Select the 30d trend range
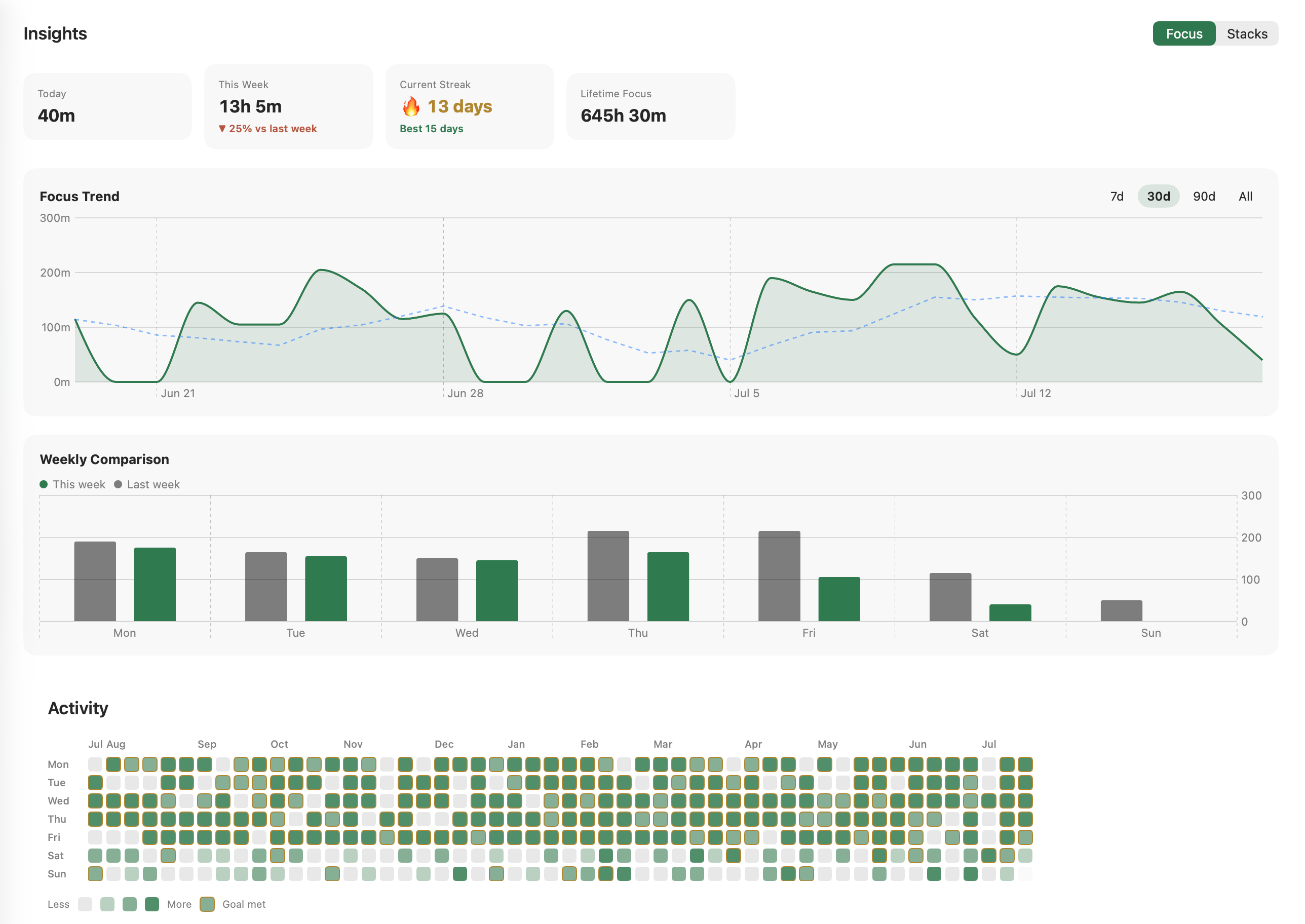This screenshot has height=924, width=1305. pos(1158,196)
